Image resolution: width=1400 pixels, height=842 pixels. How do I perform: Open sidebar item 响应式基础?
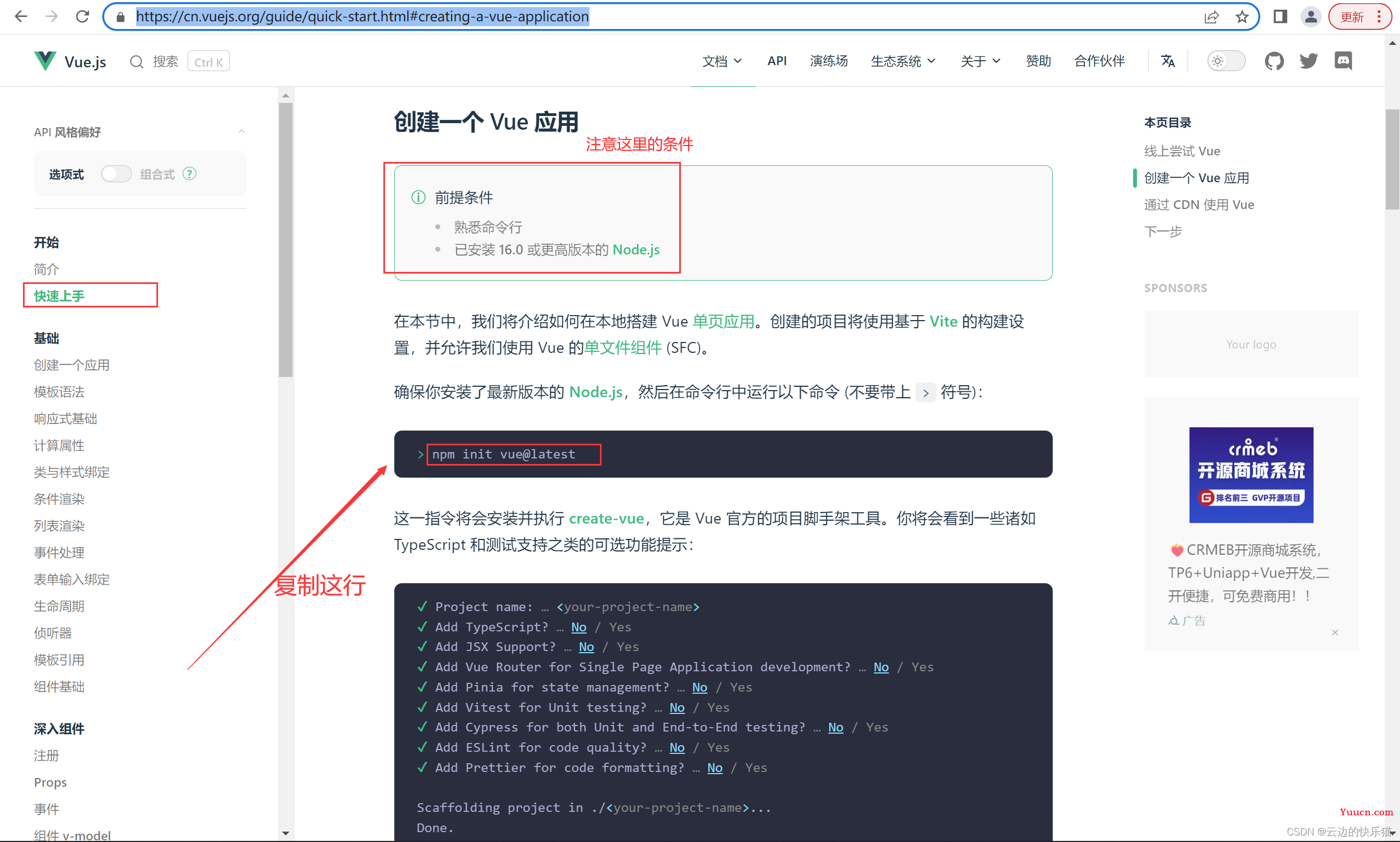(65, 418)
